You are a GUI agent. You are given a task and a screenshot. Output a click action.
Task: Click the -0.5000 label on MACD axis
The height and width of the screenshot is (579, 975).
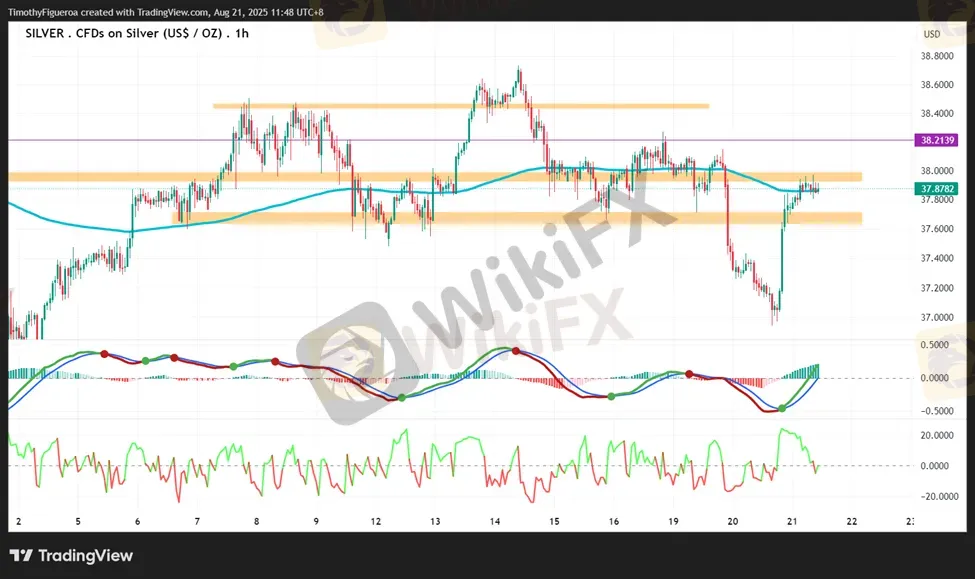click(936, 411)
